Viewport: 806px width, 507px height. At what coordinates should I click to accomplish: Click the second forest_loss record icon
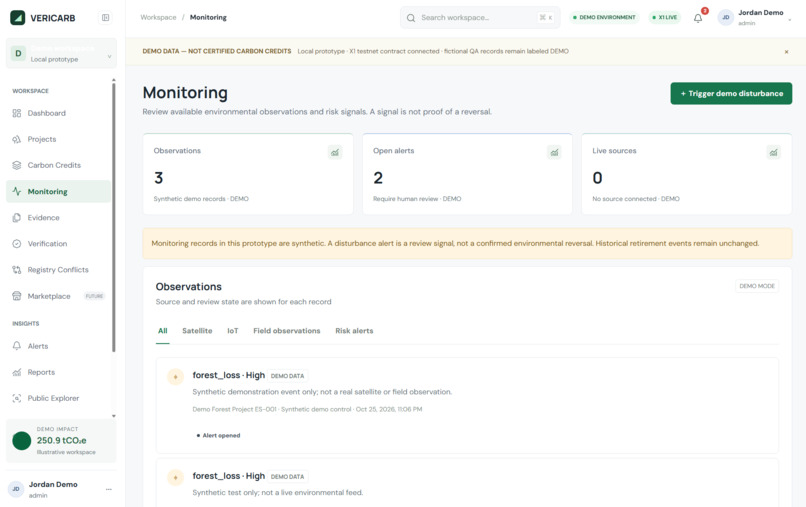click(175, 478)
